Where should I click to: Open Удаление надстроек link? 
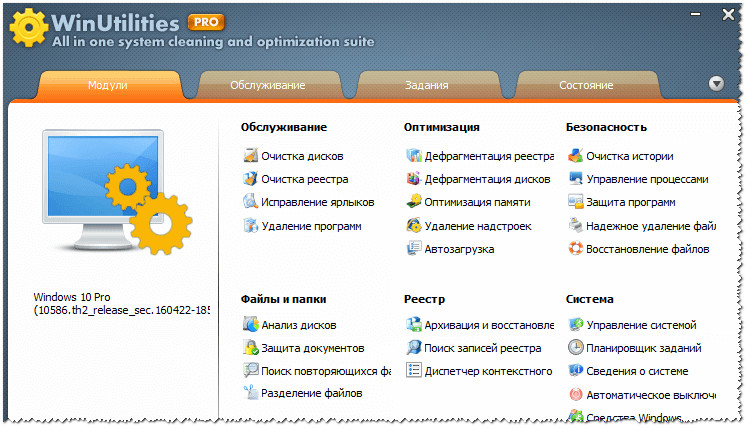point(478,226)
